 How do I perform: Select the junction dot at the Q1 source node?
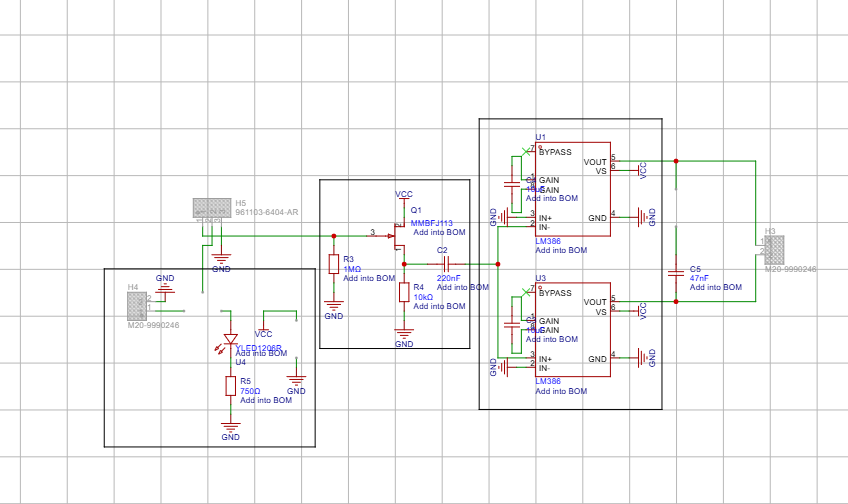(x=404, y=264)
